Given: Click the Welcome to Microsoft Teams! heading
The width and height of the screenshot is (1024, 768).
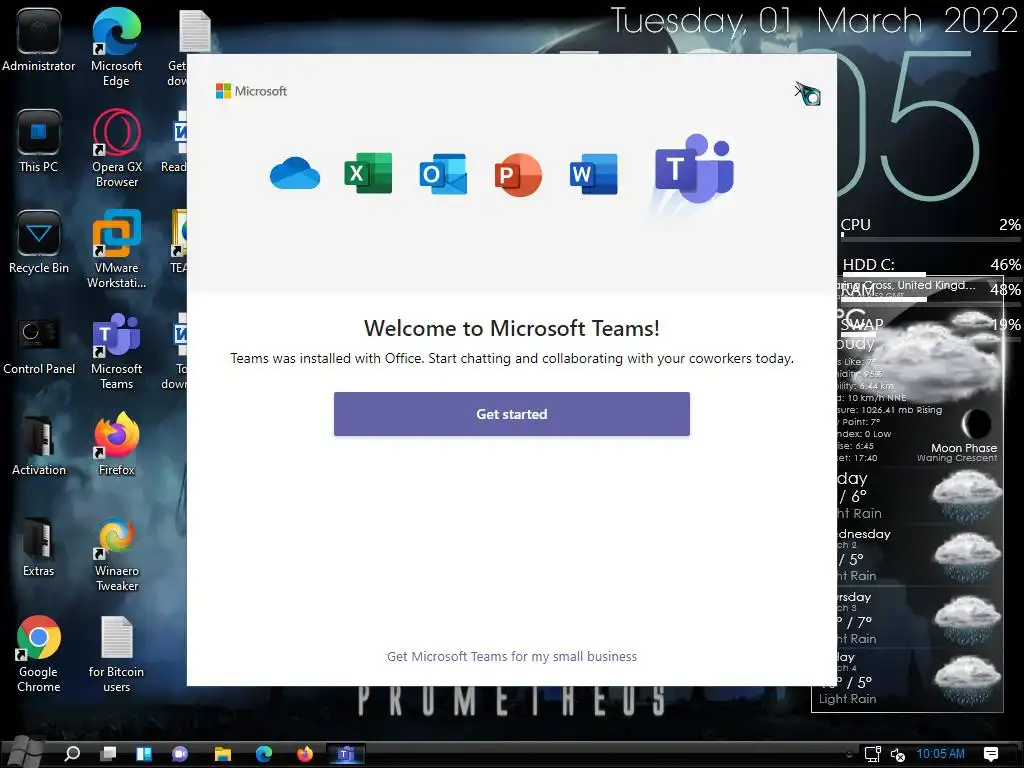Looking at the screenshot, I should [x=511, y=328].
